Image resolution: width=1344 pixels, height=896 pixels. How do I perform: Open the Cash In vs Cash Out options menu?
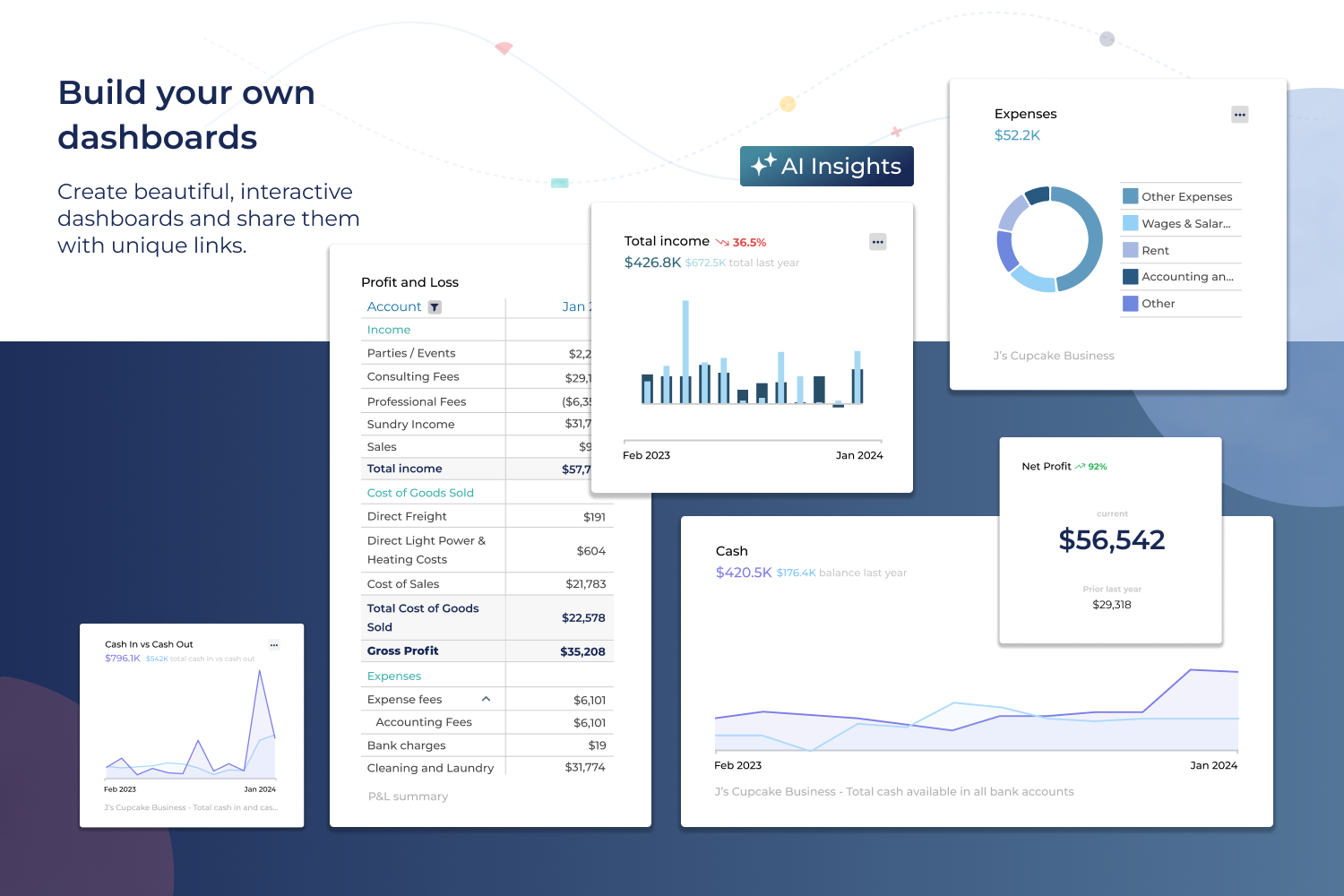274,644
